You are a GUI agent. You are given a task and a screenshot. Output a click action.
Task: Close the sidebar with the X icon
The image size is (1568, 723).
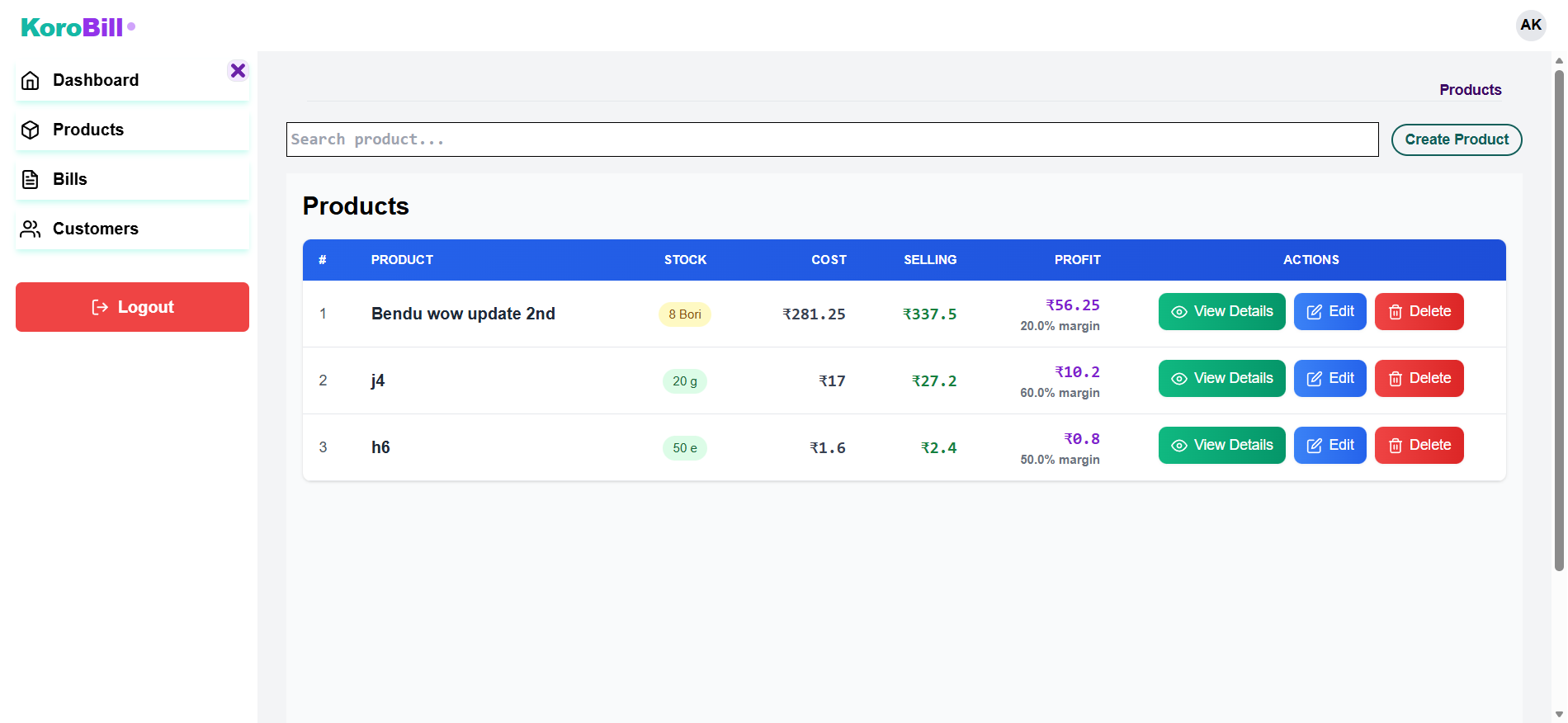point(238,71)
